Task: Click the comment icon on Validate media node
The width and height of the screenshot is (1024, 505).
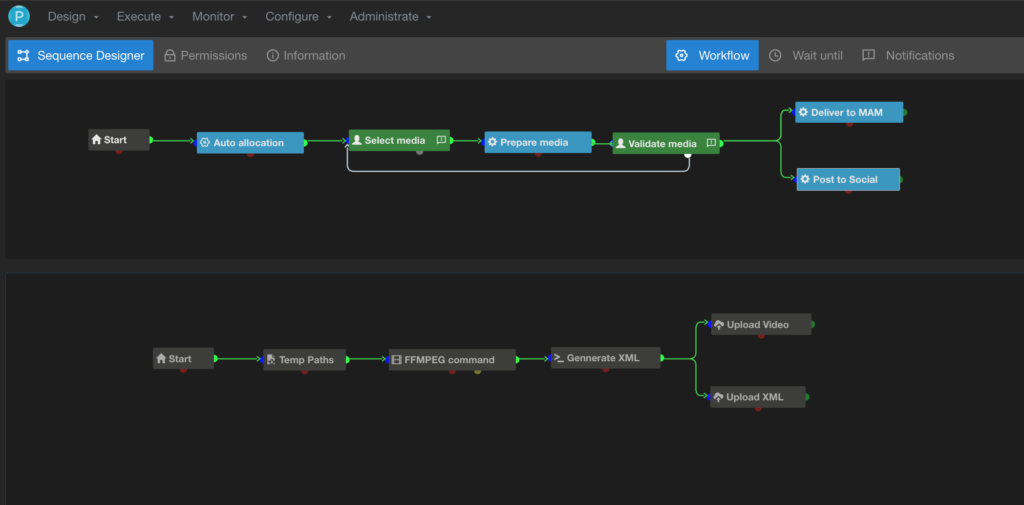Action: (711, 144)
